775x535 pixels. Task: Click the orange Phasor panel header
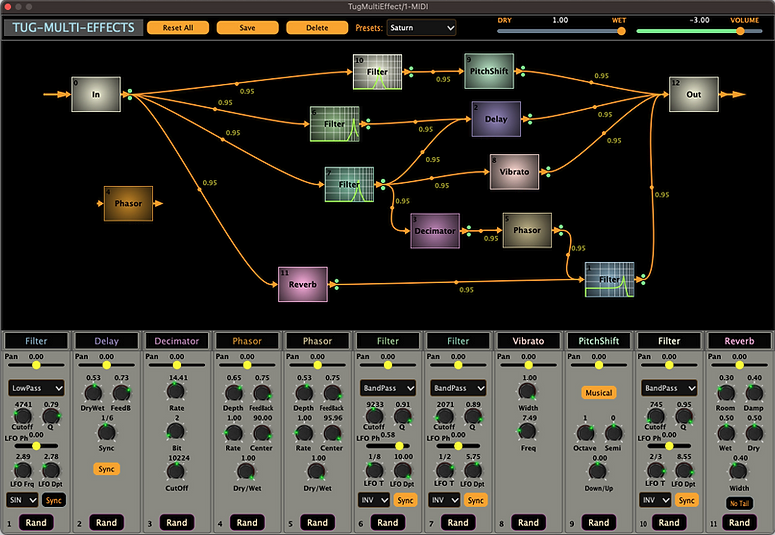coord(247,341)
